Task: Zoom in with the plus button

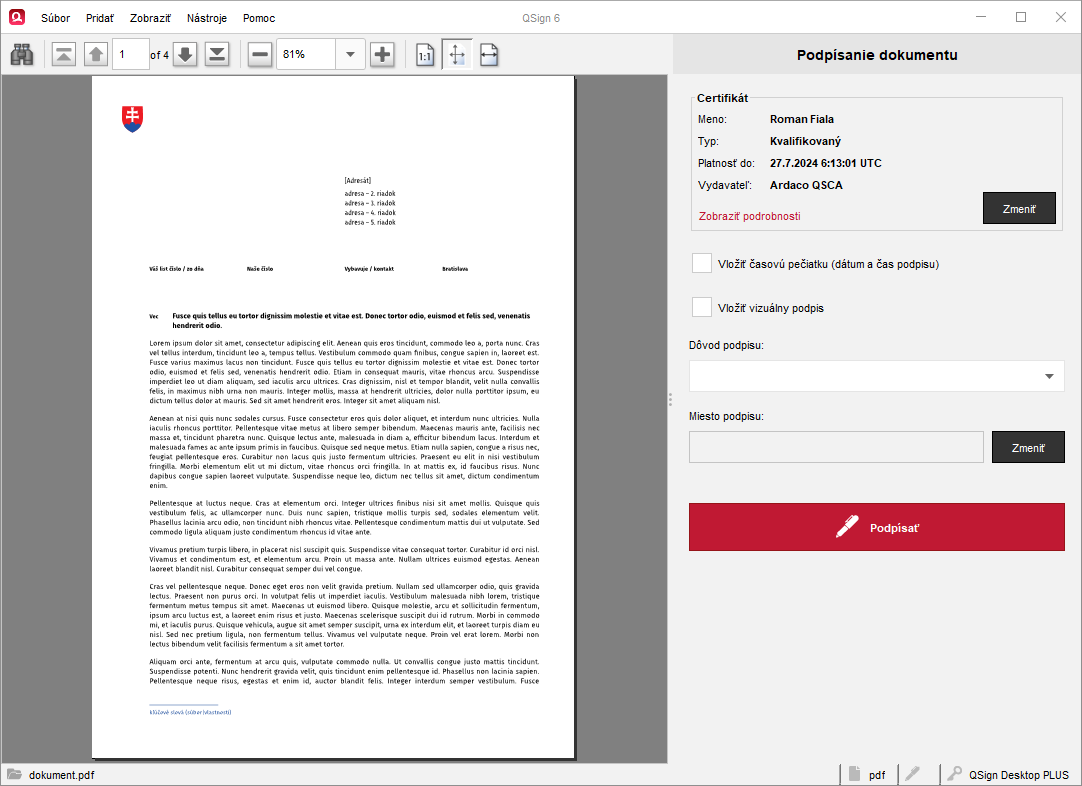Action: click(x=382, y=55)
